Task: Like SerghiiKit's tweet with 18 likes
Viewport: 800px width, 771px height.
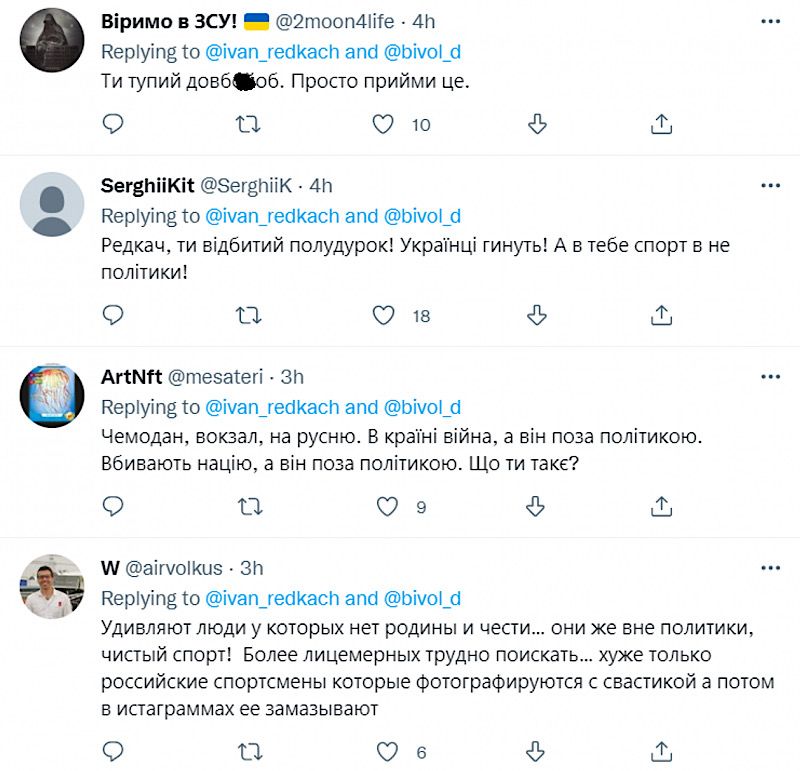Action: 383,315
